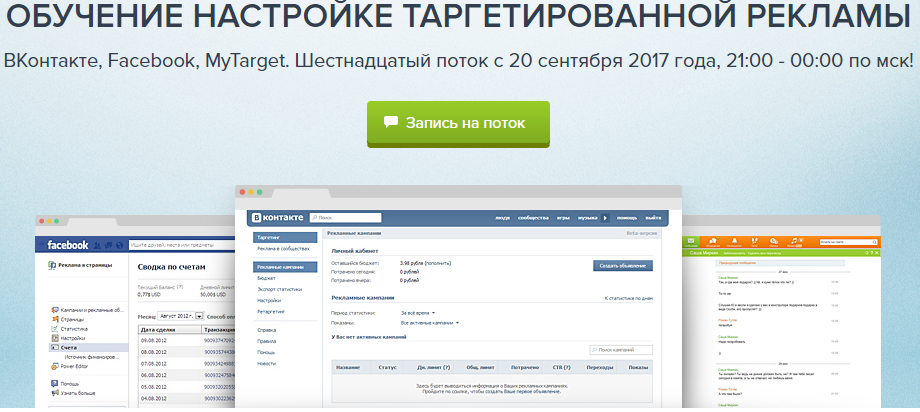
Task: Click the Поиск кампаний search field
Action: [x=622, y=350]
